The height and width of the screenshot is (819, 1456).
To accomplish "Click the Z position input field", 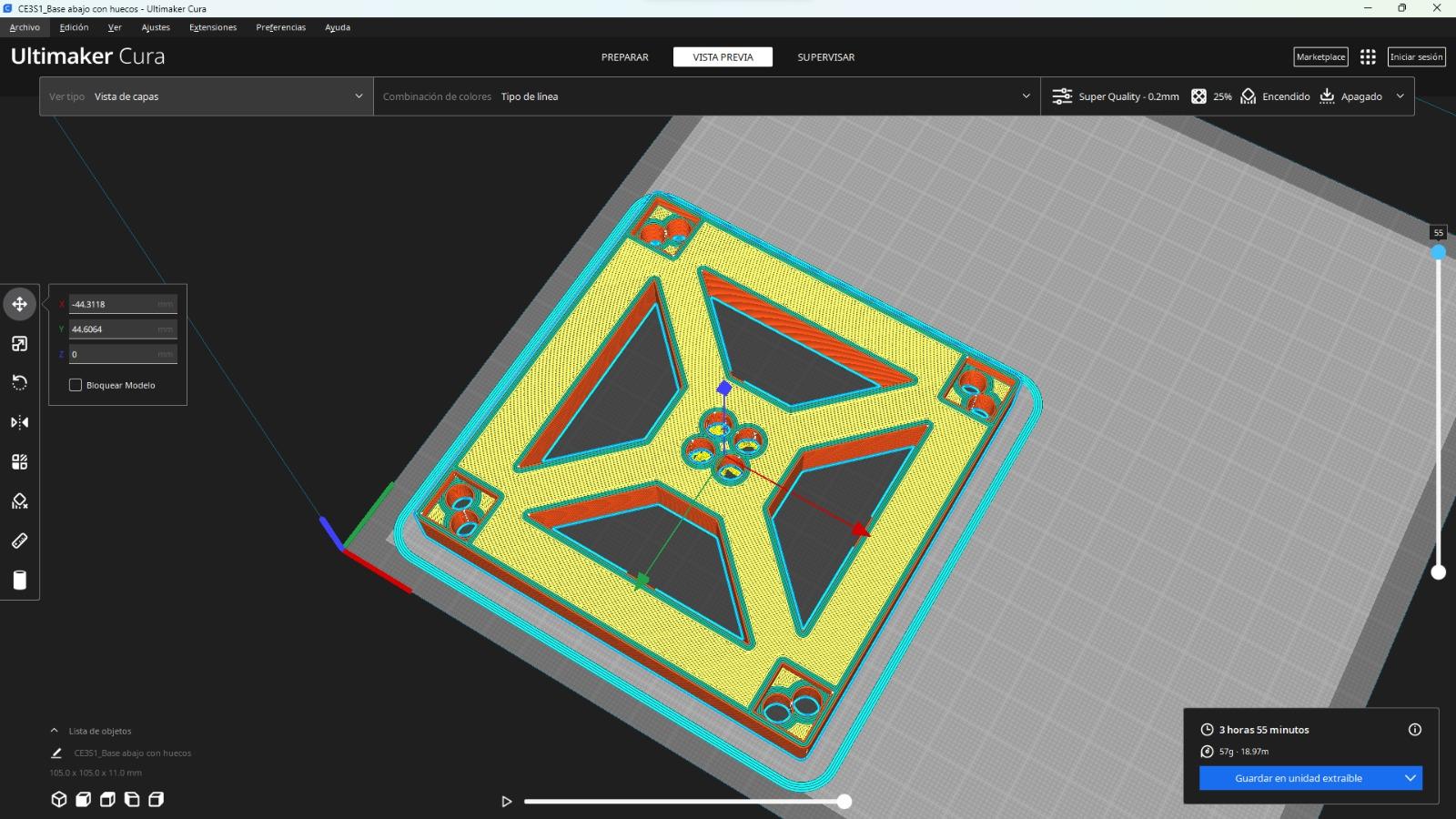I will 123,354.
